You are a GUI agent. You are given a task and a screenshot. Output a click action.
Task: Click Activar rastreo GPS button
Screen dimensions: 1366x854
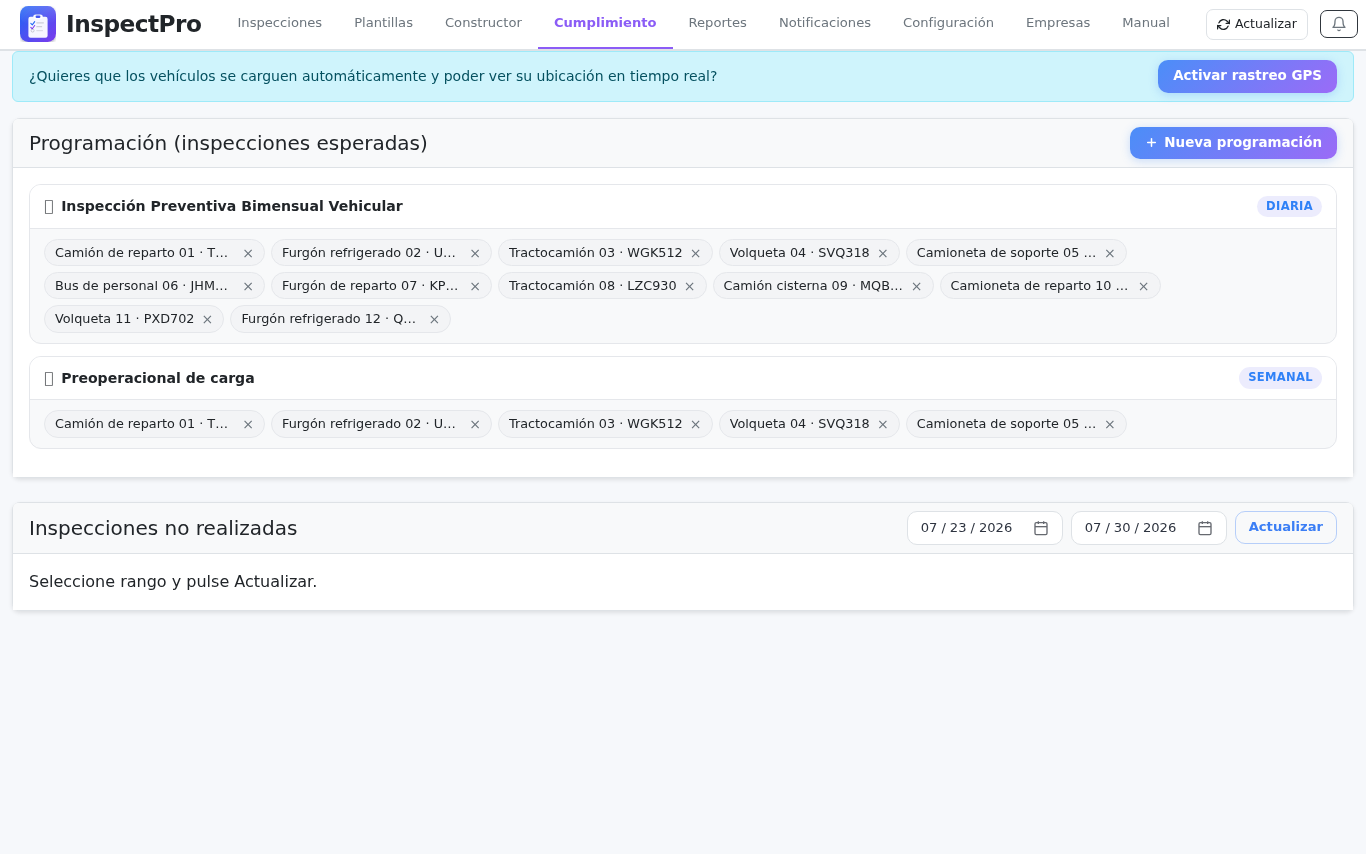1247,76
